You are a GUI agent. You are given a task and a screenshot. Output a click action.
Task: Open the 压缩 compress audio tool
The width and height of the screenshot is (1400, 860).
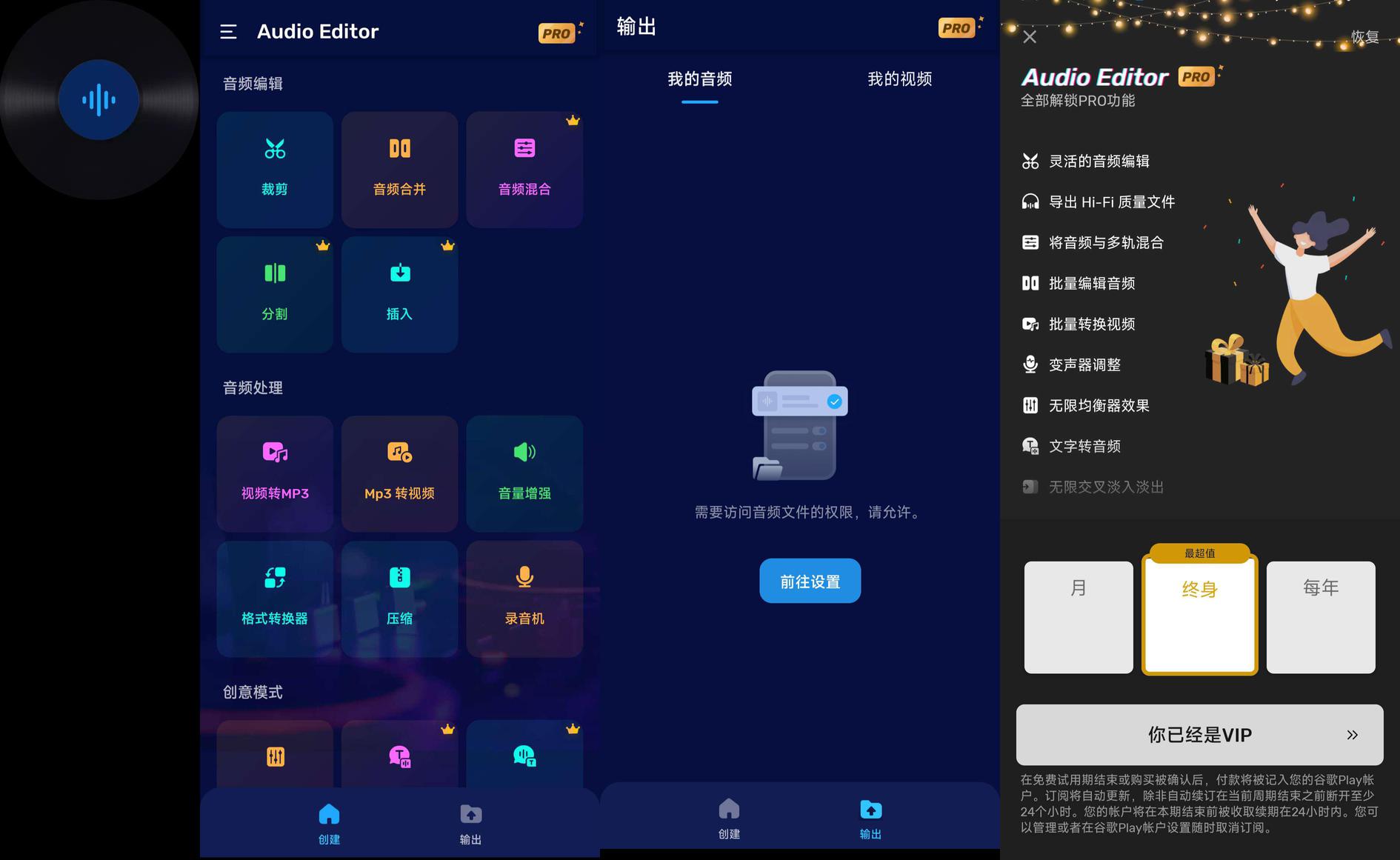(399, 598)
